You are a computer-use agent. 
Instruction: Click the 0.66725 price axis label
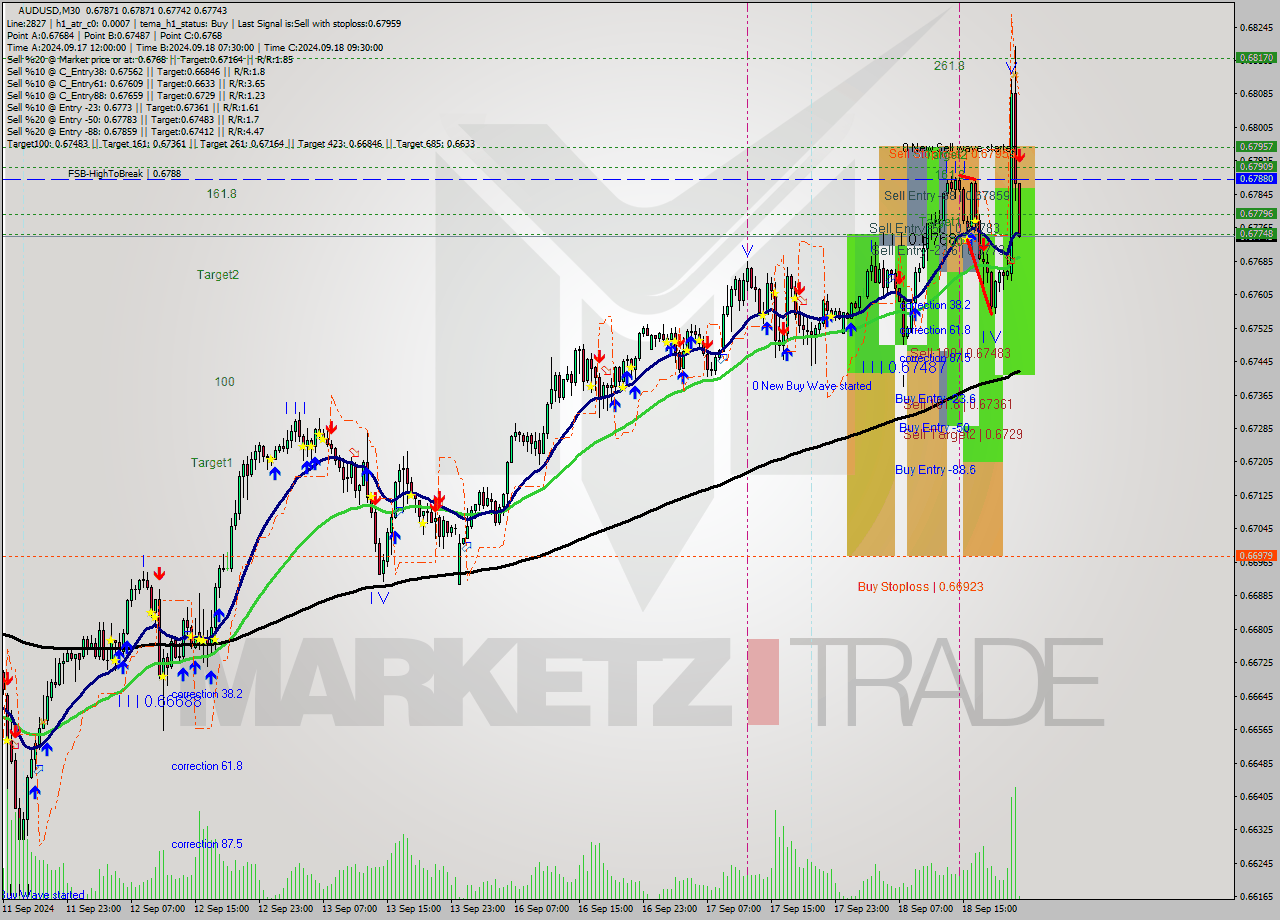1257,662
